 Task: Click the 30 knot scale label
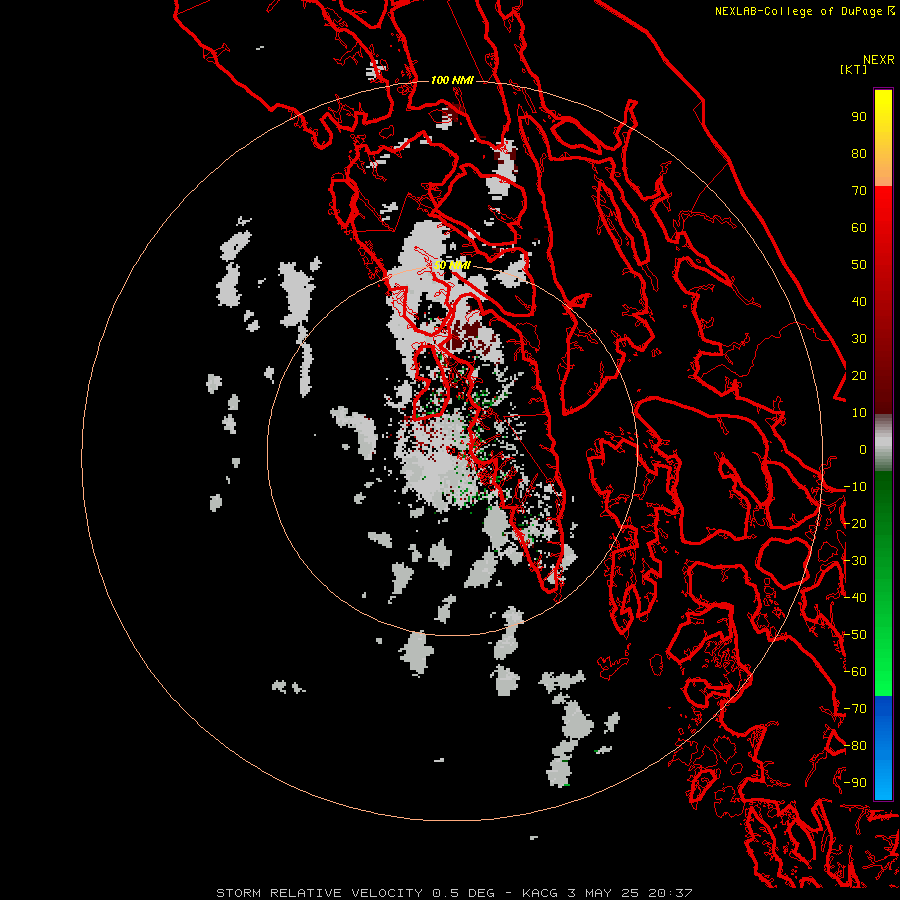coord(859,339)
